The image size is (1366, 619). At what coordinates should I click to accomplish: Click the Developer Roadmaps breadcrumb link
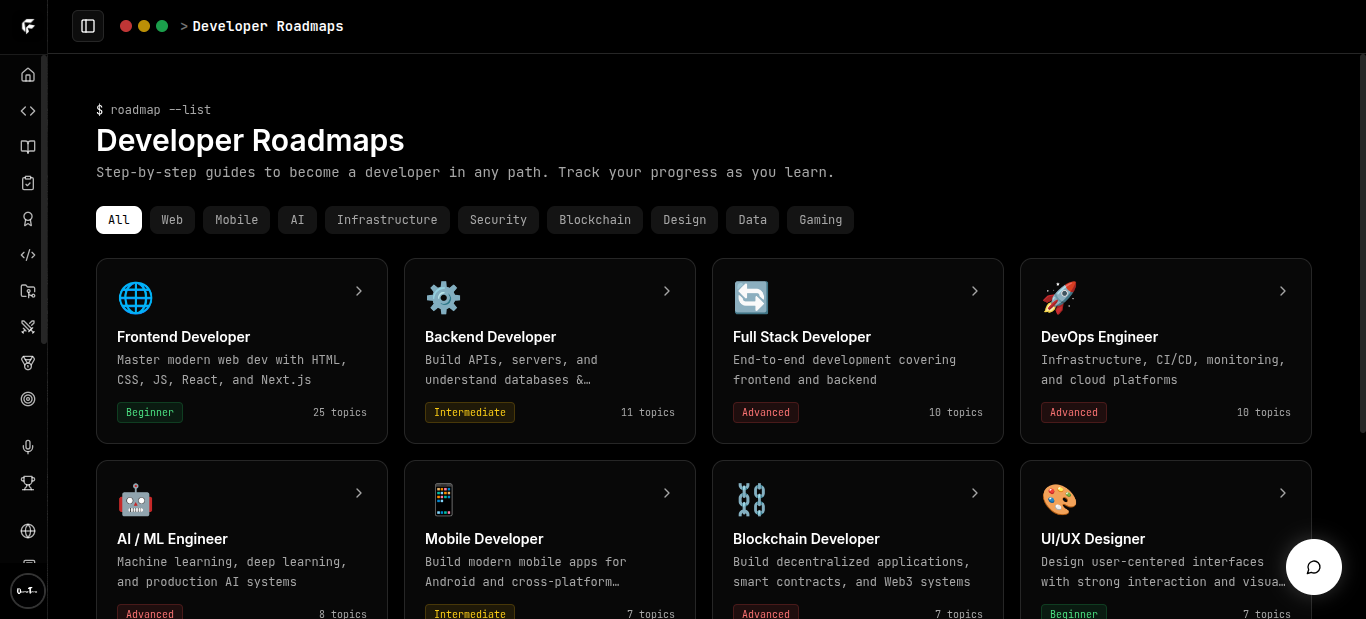click(268, 26)
